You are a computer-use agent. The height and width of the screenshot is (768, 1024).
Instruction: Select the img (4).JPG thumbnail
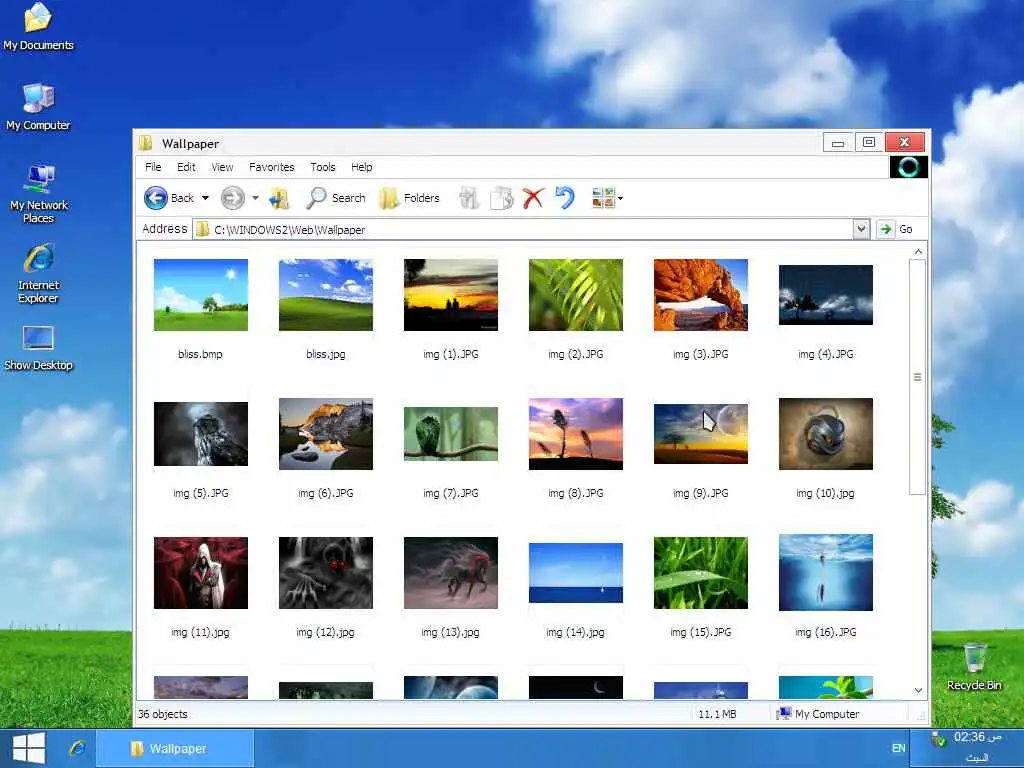coord(826,295)
